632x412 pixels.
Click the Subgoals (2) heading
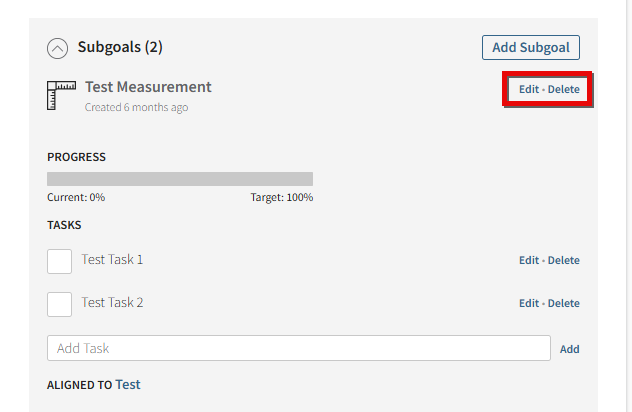pos(120,47)
